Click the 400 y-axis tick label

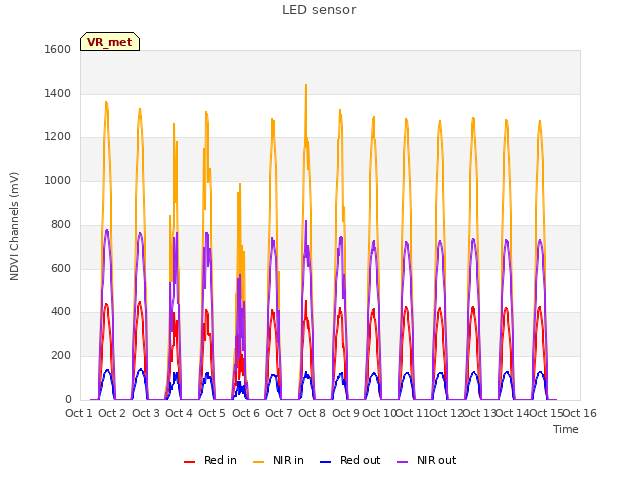point(61,312)
